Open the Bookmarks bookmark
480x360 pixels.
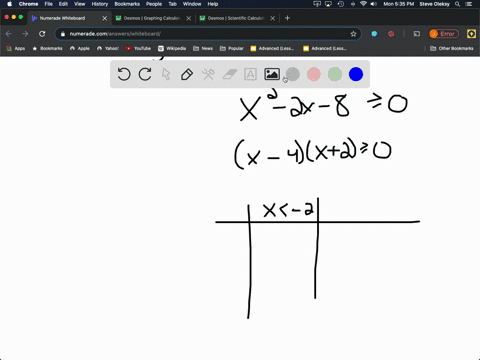tap(47, 48)
